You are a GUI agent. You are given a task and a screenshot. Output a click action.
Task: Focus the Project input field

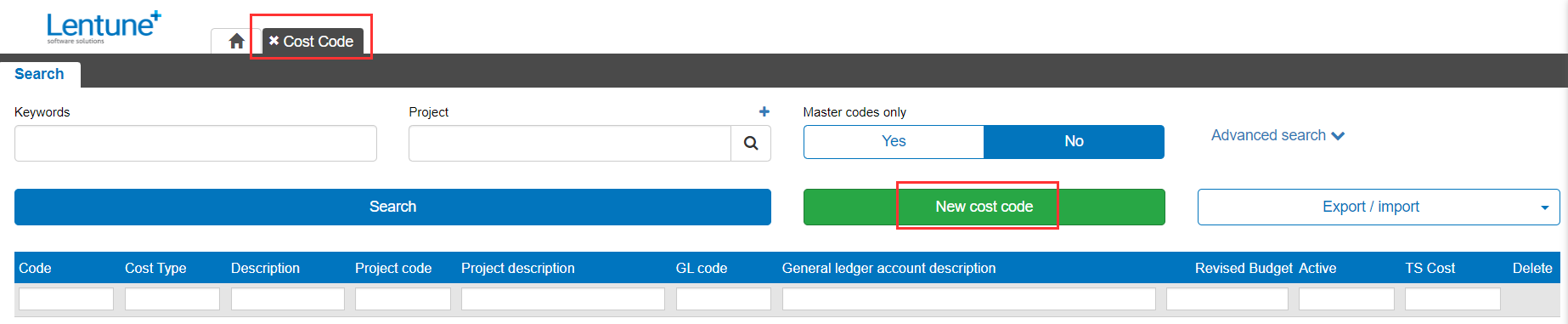coord(569,143)
